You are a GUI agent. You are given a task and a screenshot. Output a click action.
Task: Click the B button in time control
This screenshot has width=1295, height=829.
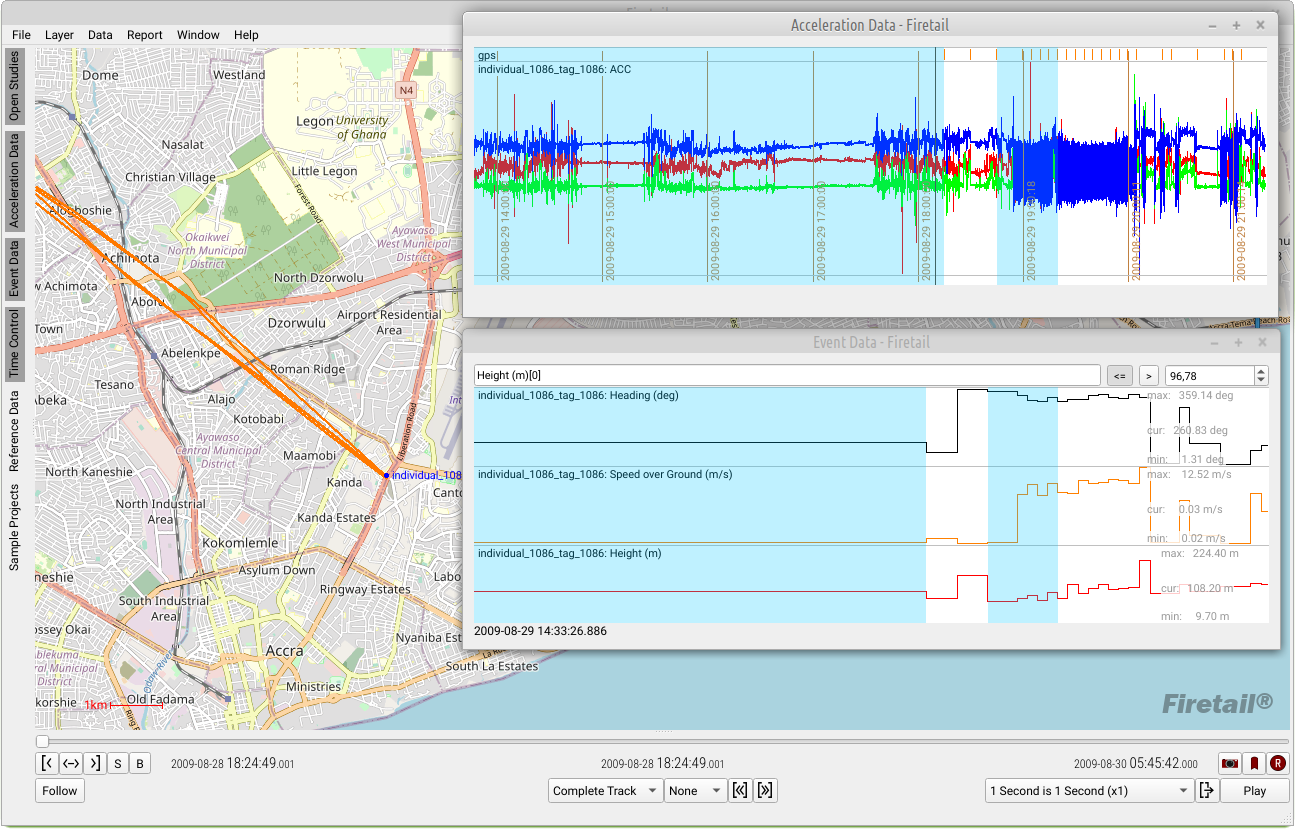(x=140, y=763)
